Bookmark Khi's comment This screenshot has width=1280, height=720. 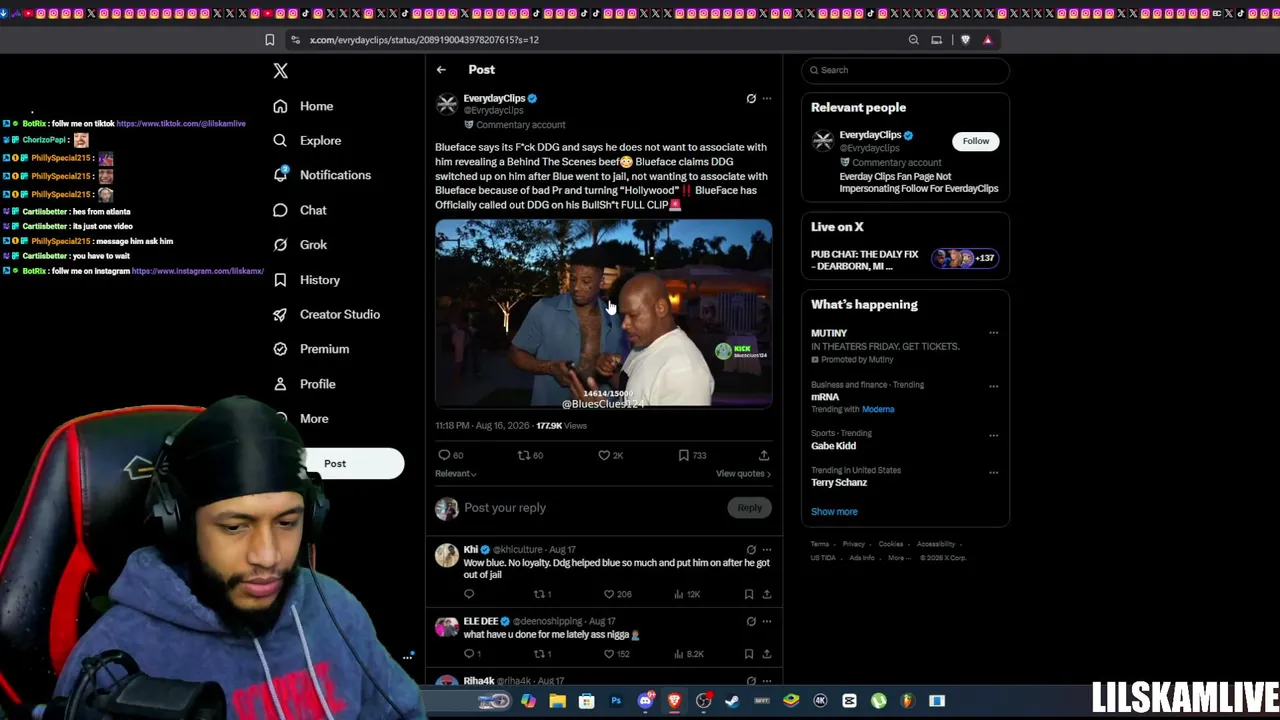[x=749, y=594]
